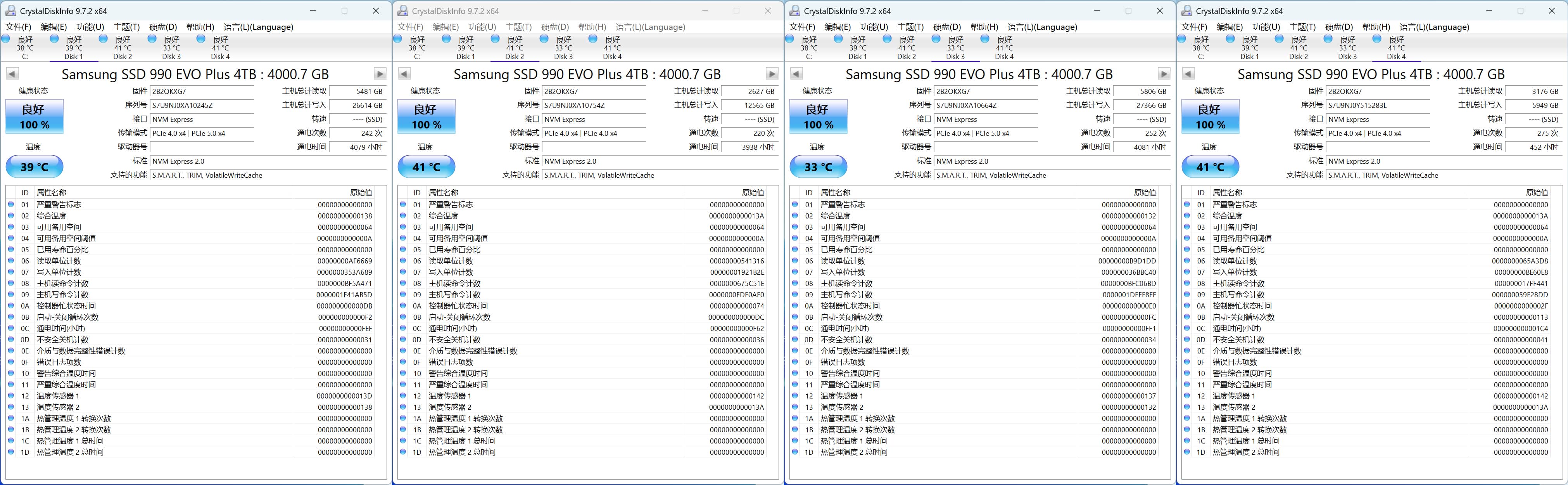Click the blue dot beside 温度传感器 1
Viewport: 1568px width, 485px height.
pos(11,395)
